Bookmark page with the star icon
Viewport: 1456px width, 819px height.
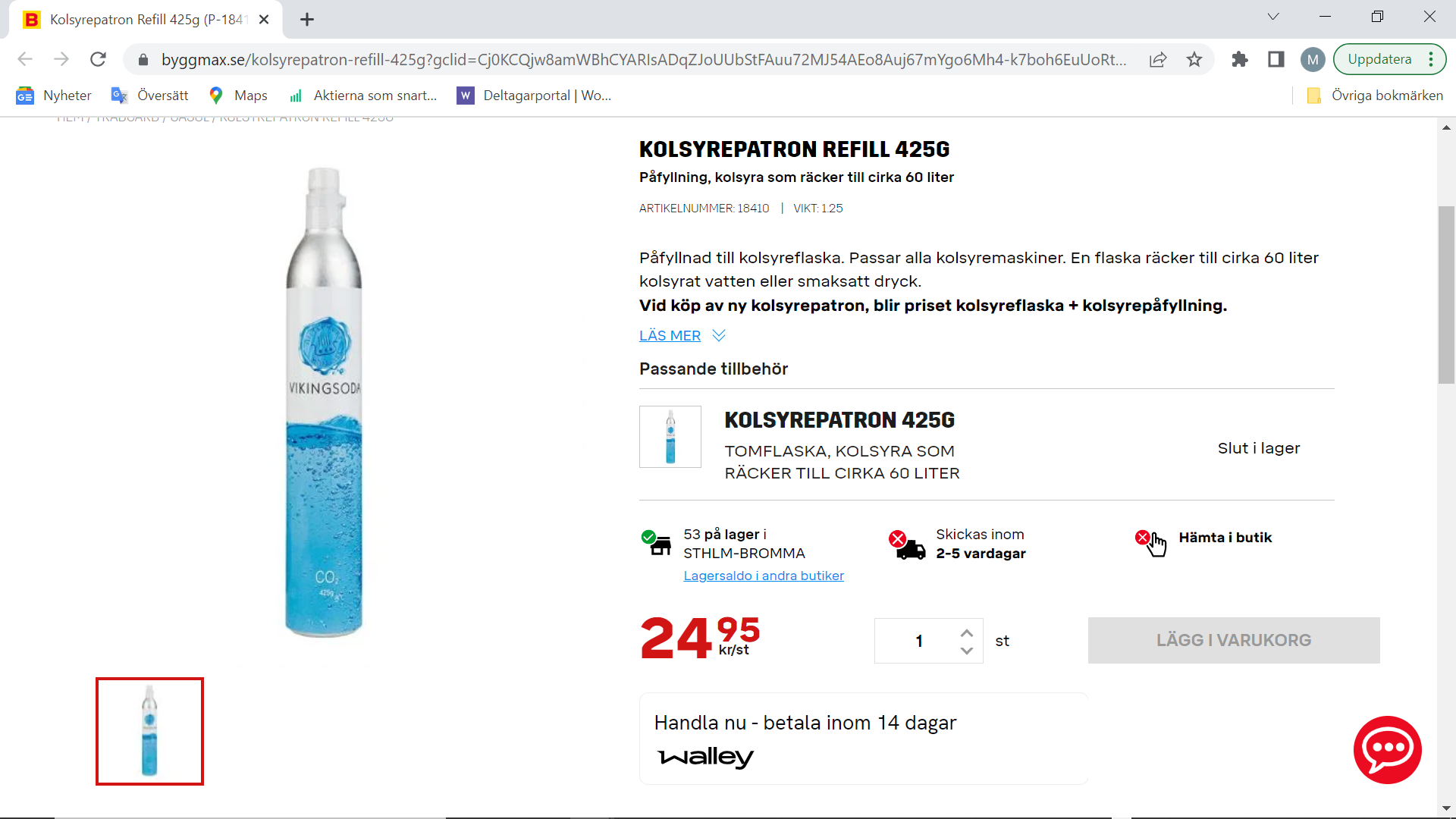tap(1194, 59)
